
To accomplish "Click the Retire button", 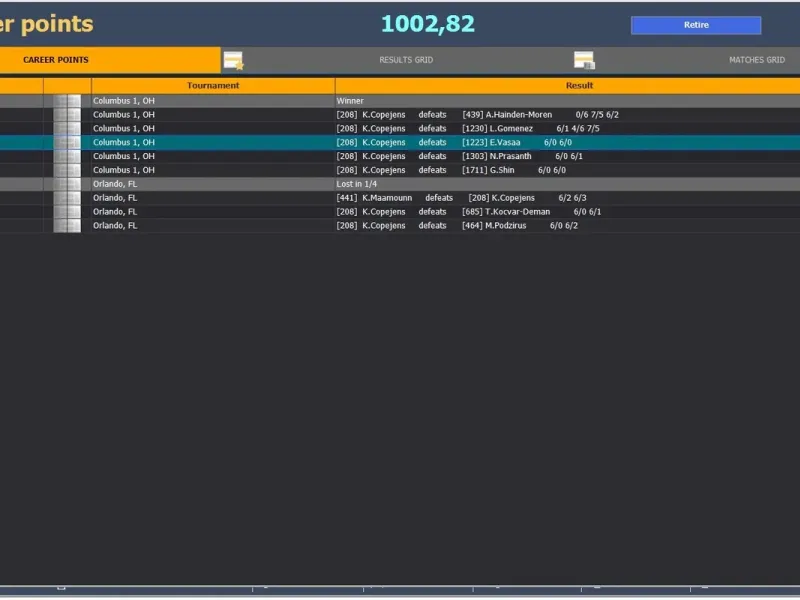I will [696, 25].
